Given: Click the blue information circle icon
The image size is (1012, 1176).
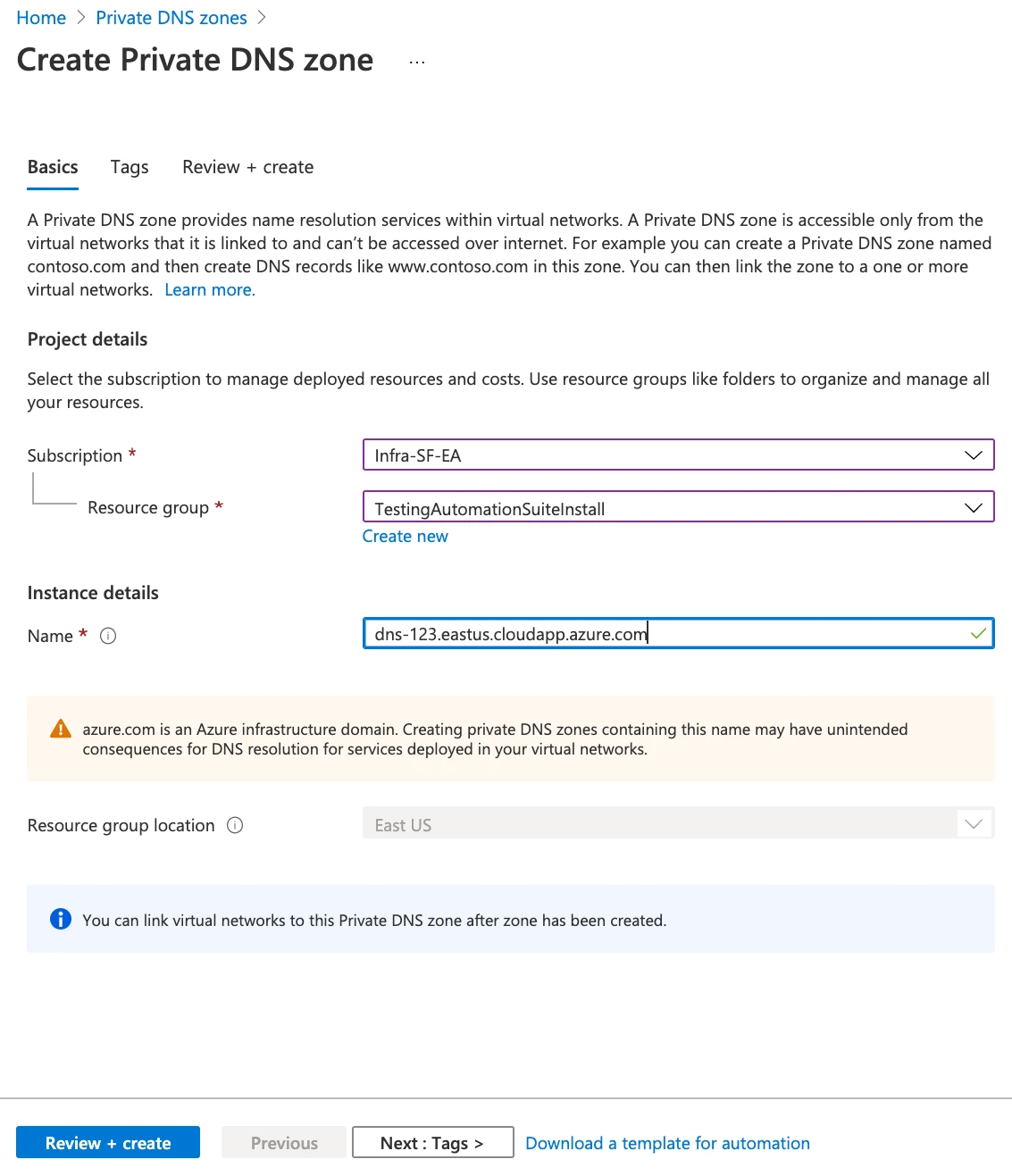Looking at the screenshot, I should (61, 919).
